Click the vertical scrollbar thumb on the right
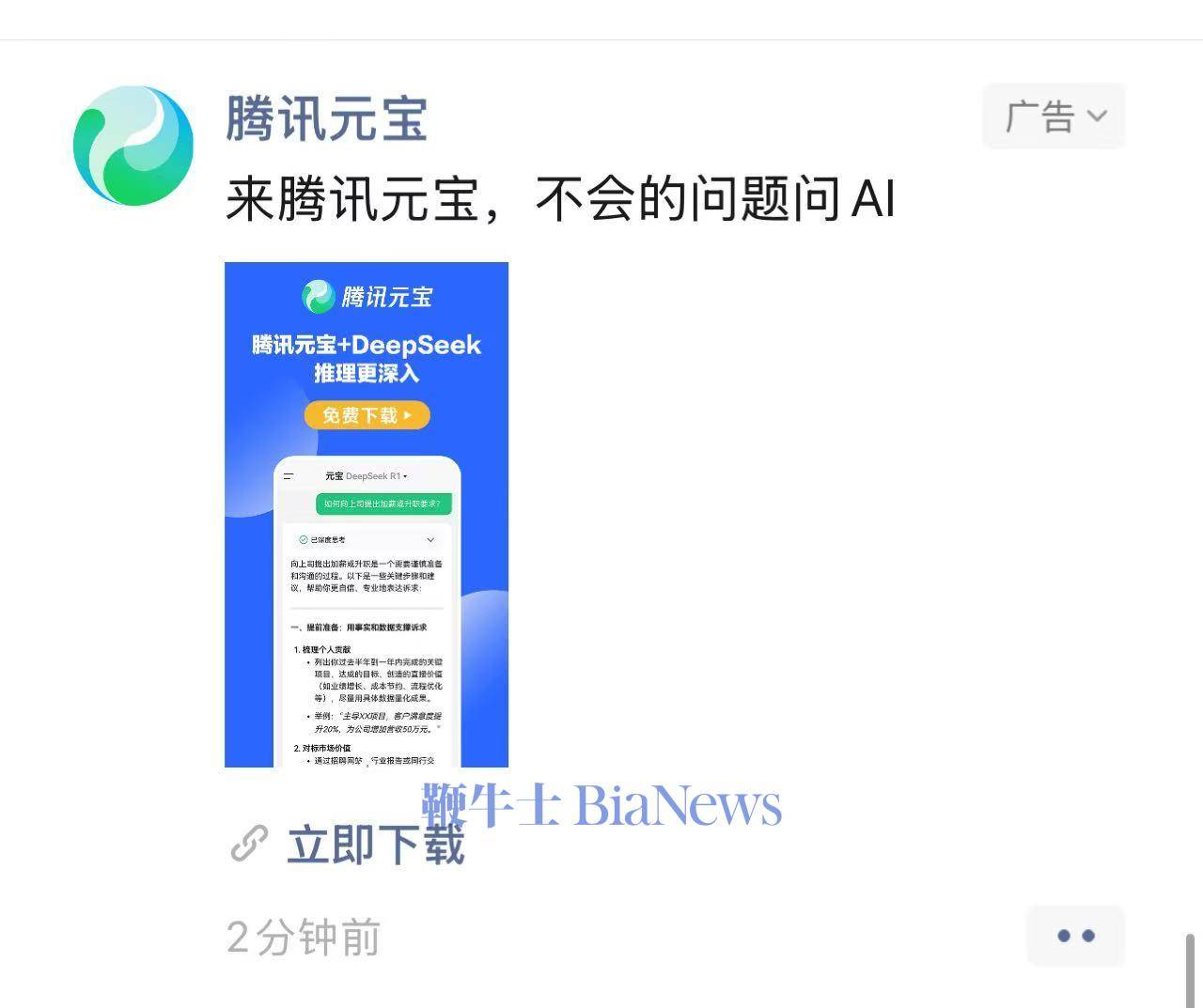1203x1008 pixels. tap(1191, 969)
